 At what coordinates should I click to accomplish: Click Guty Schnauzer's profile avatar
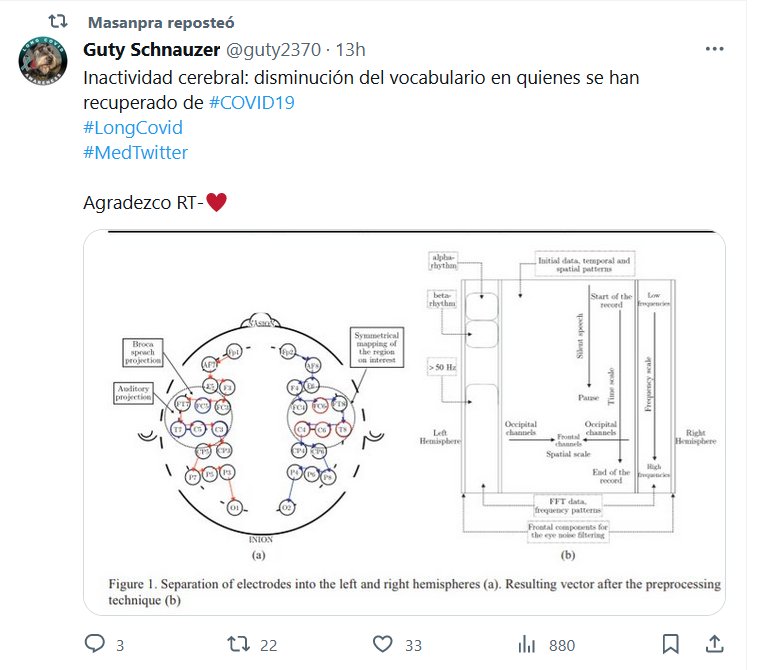(43, 66)
